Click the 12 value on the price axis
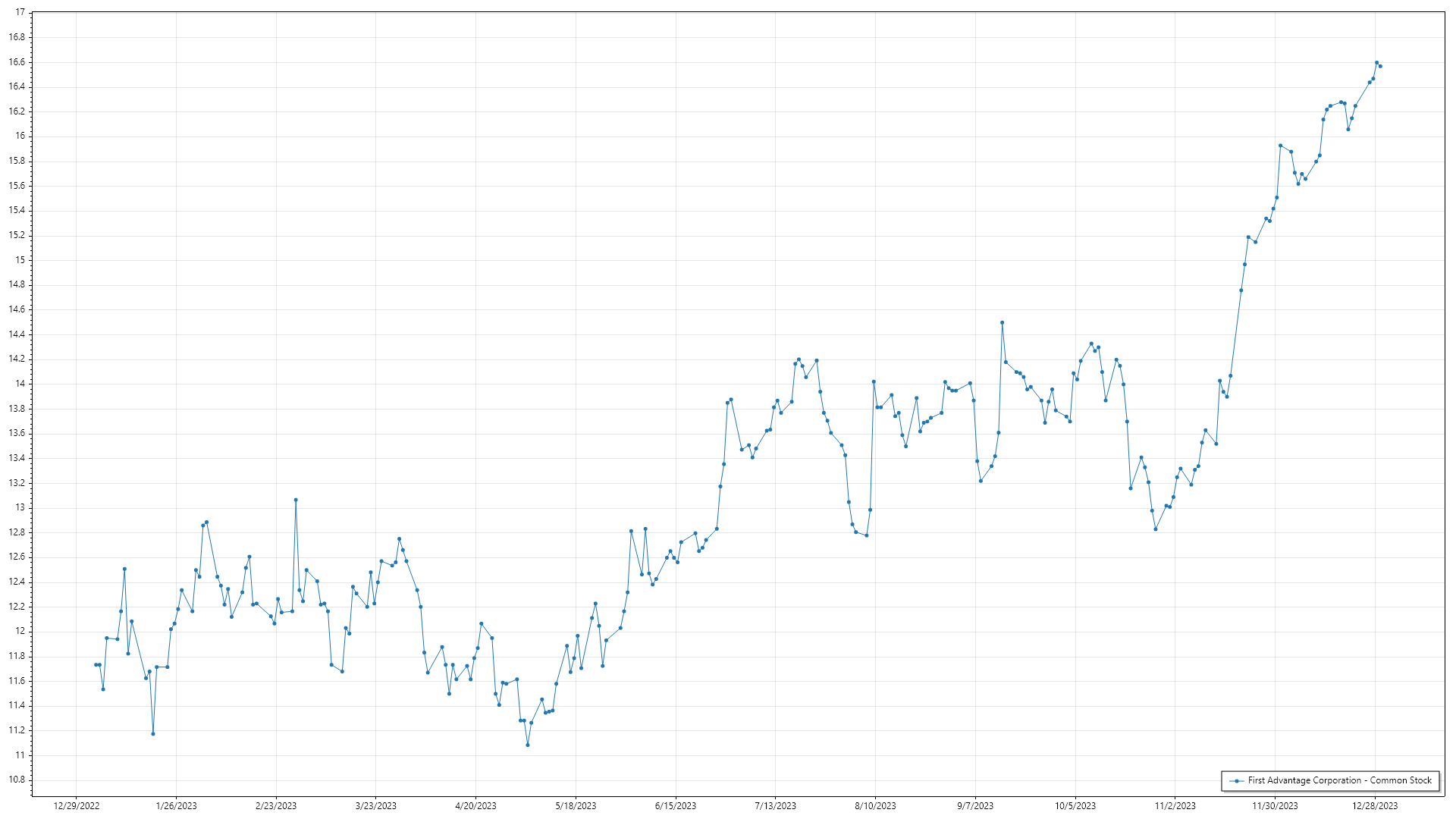The width and height of the screenshot is (1456, 819). coord(20,631)
